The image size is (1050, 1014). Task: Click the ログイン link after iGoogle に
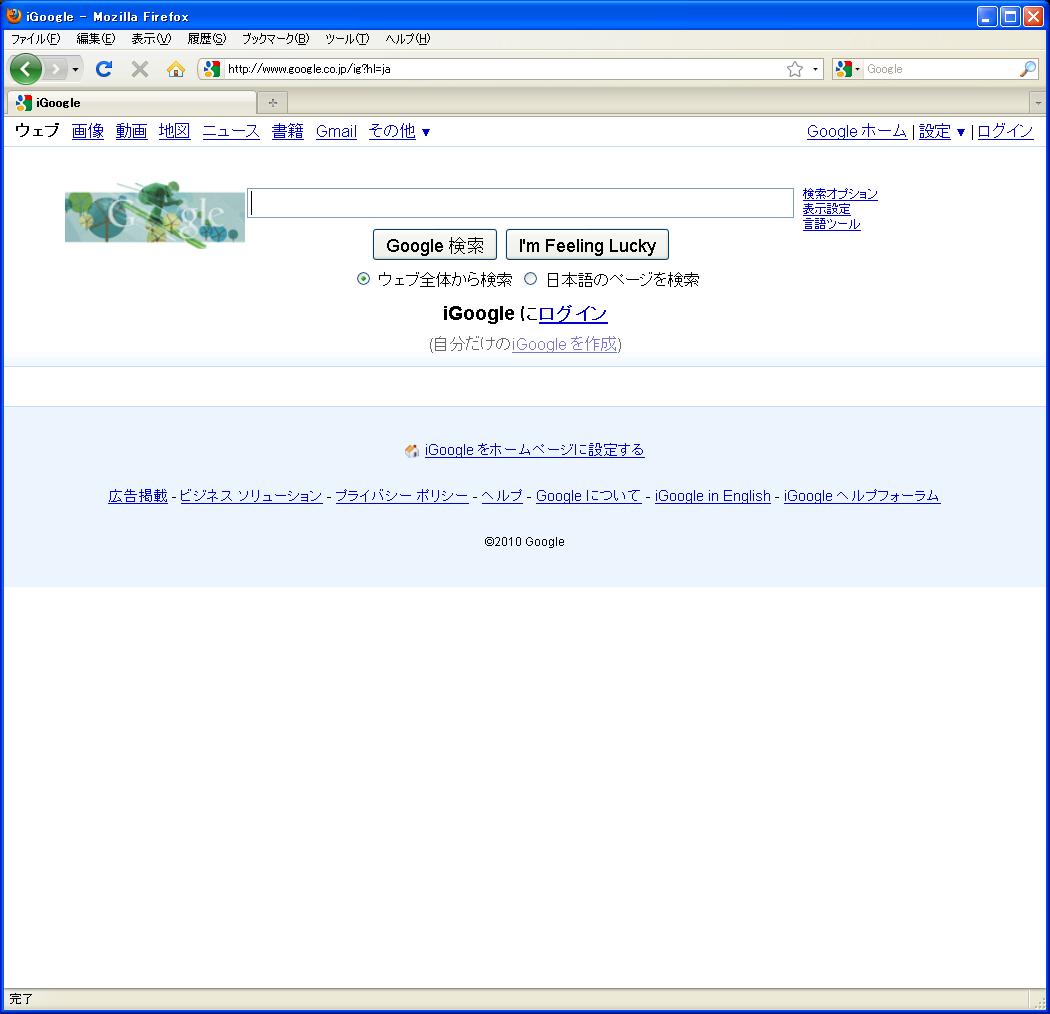[x=573, y=313]
